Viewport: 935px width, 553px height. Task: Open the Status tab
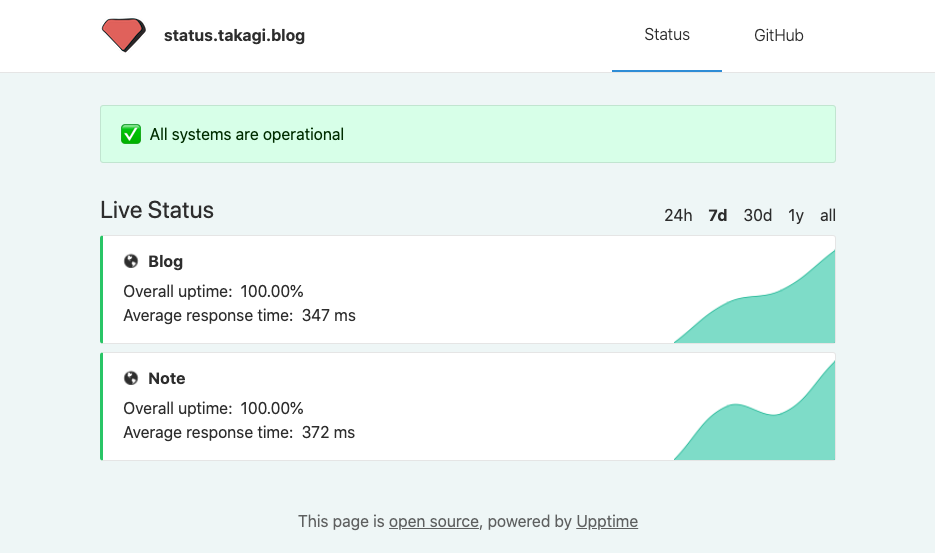coord(667,35)
